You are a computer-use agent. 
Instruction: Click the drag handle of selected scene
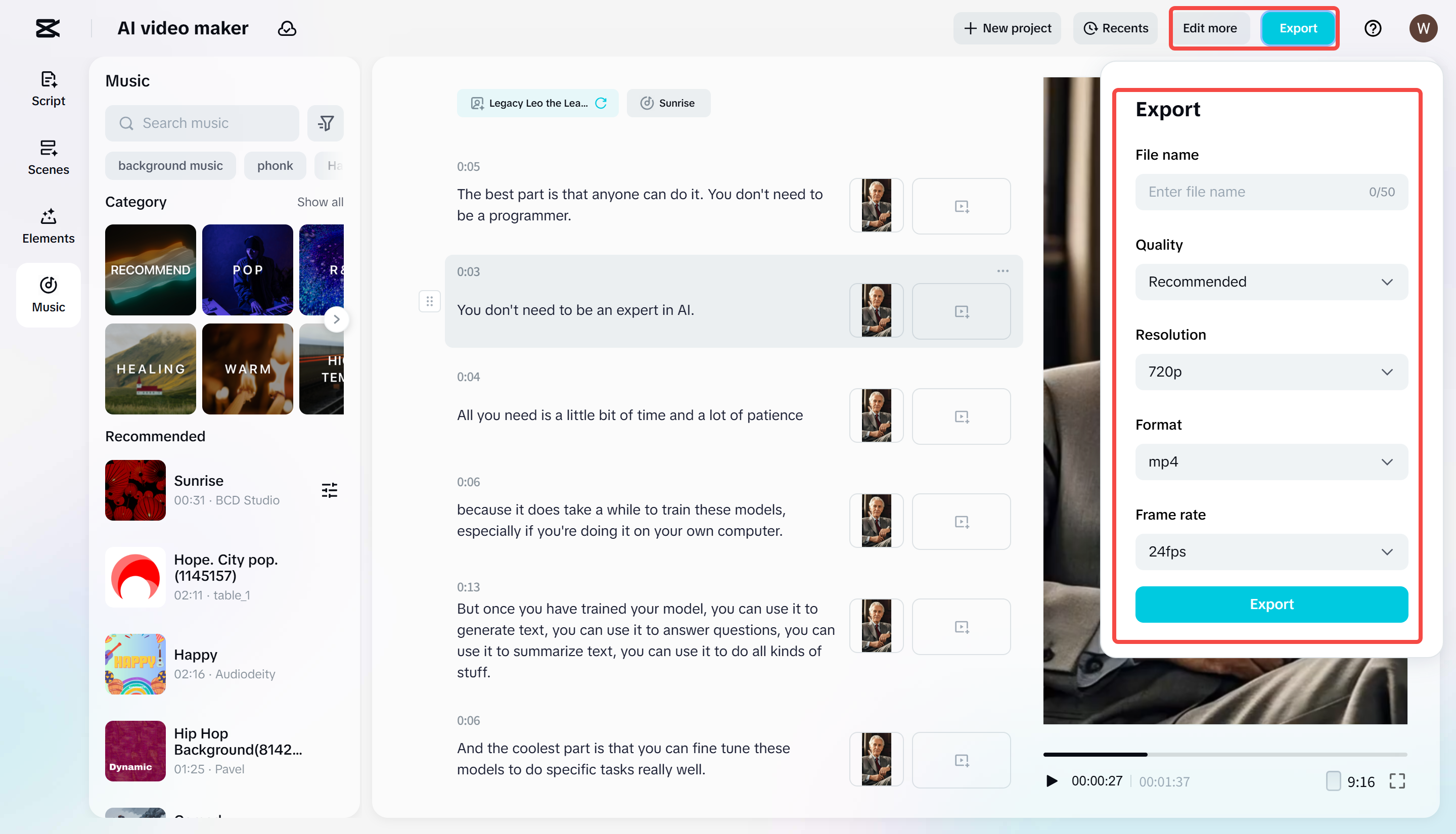pos(429,301)
